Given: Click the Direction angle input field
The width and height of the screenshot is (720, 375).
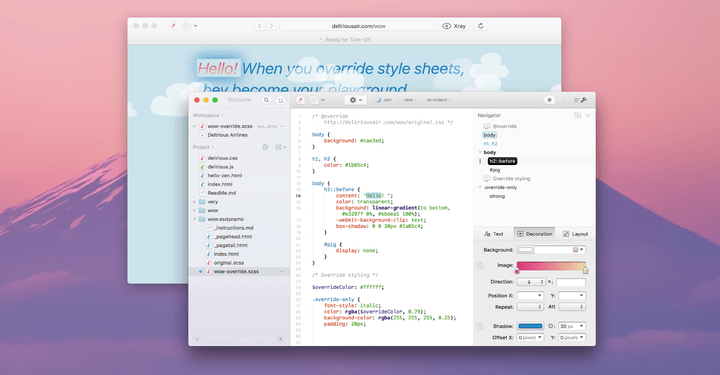Looking at the screenshot, I should pos(571,282).
